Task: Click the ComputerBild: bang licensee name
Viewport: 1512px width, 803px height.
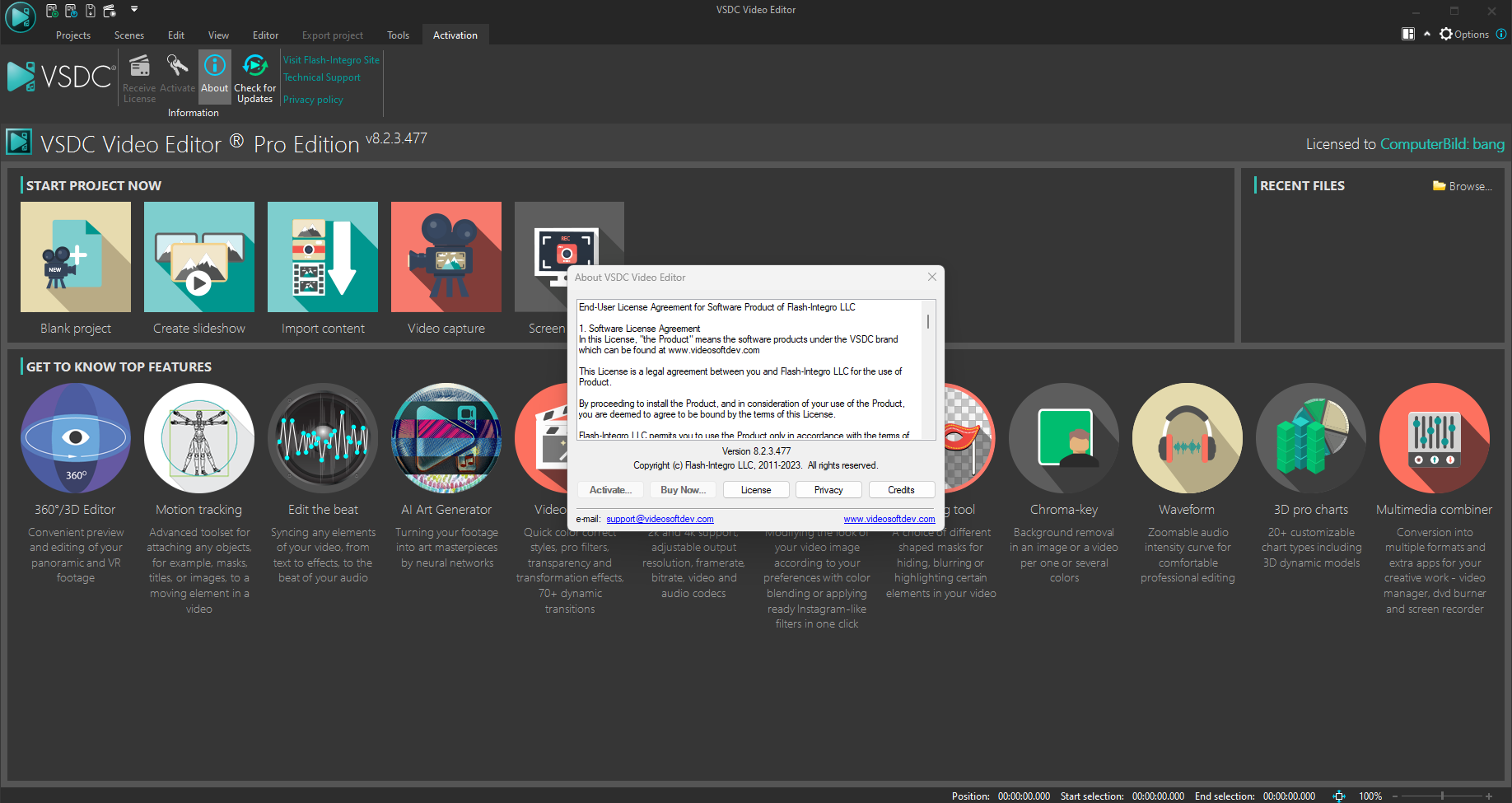Action: [x=1442, y=144]
